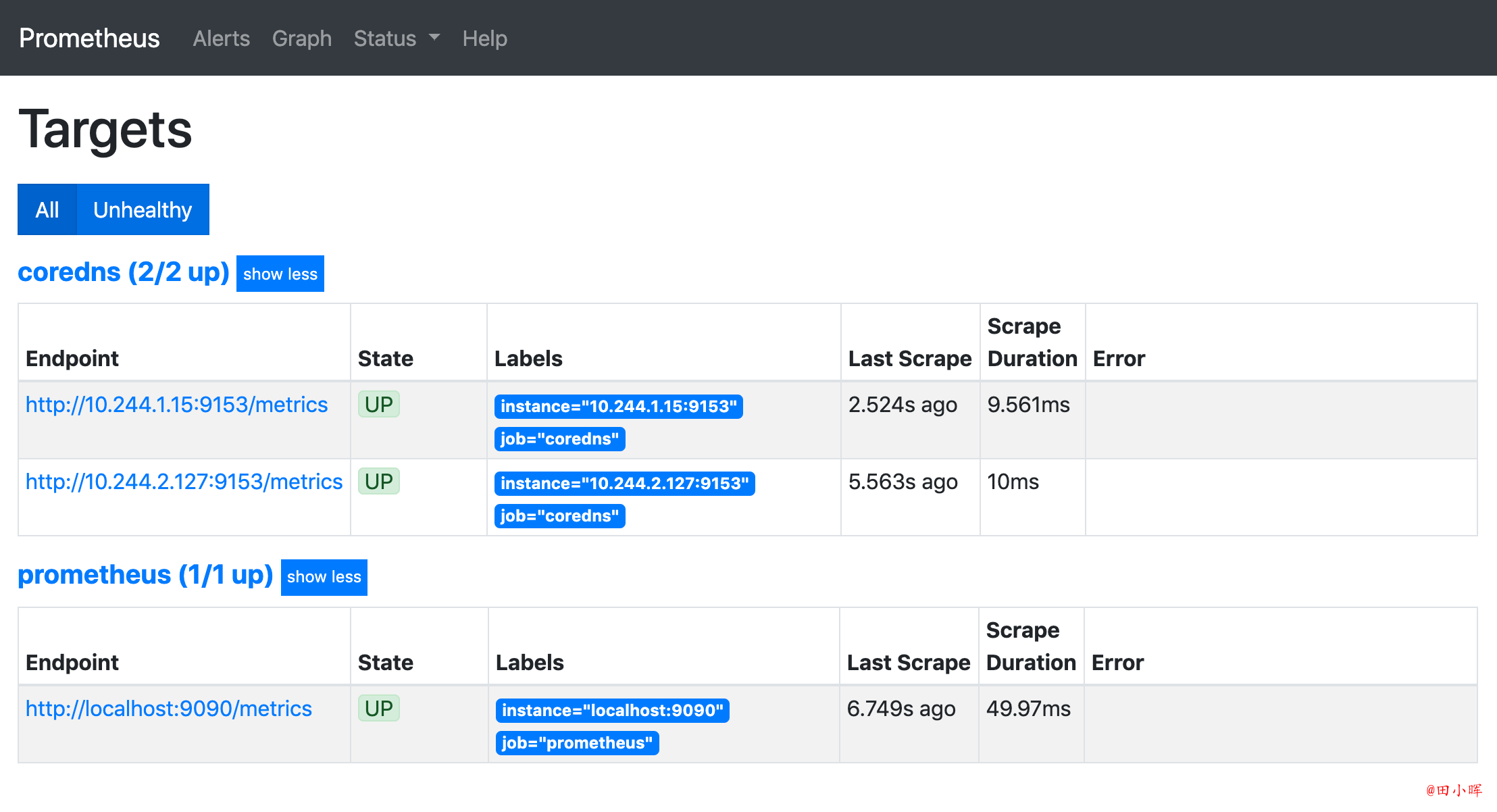Click the UP state badge for localhost

click(379, 709)
